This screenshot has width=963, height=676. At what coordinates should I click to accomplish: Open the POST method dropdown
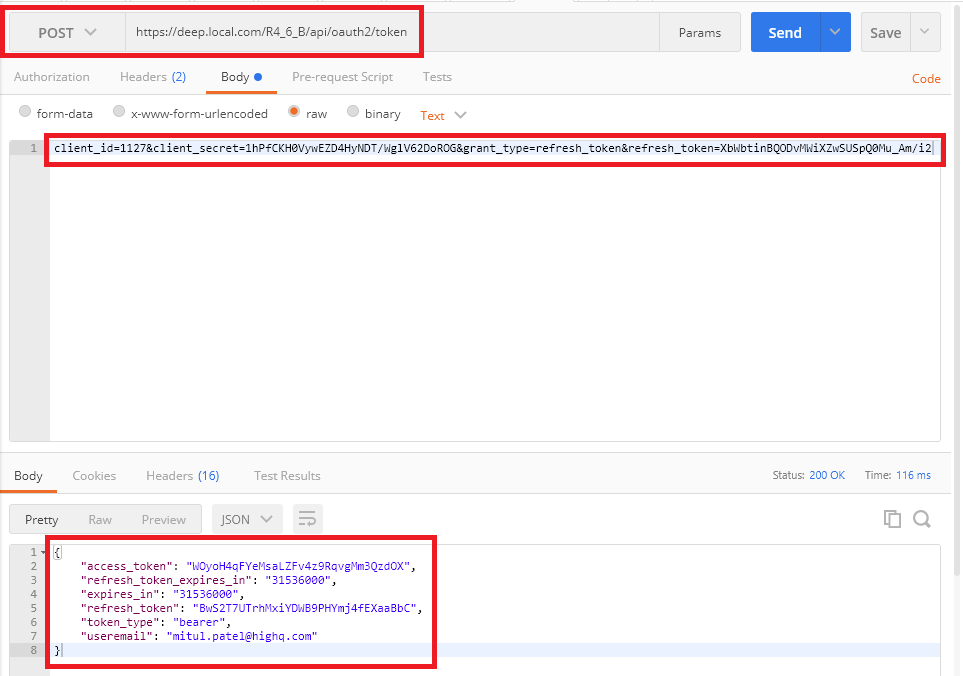[67, 33]
